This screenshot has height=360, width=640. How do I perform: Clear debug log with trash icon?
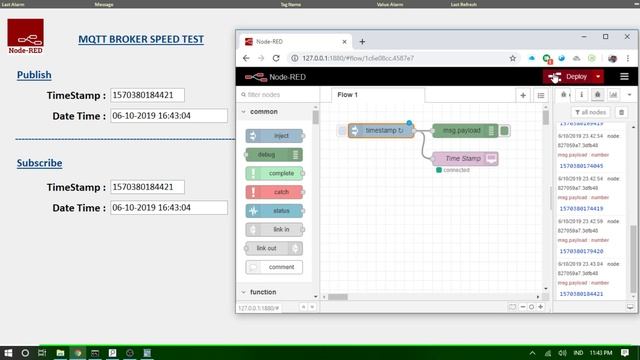621,112
